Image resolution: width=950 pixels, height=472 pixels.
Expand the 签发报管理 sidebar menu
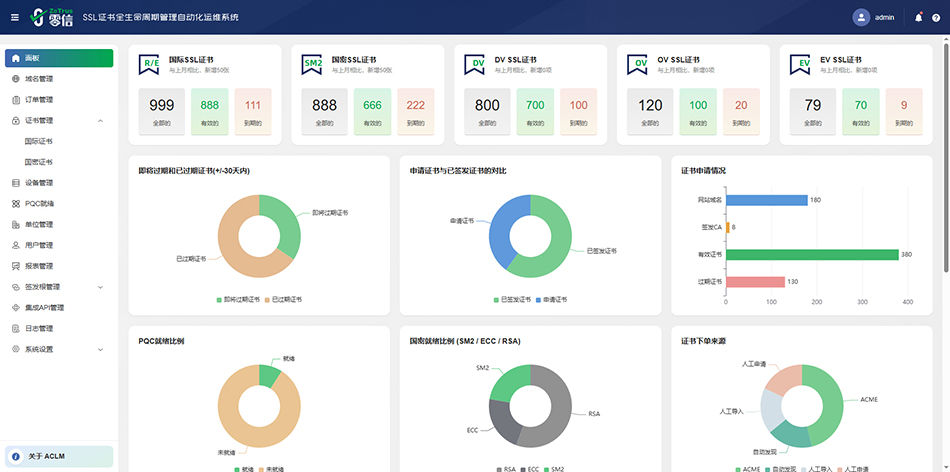(x=101, y=287)
